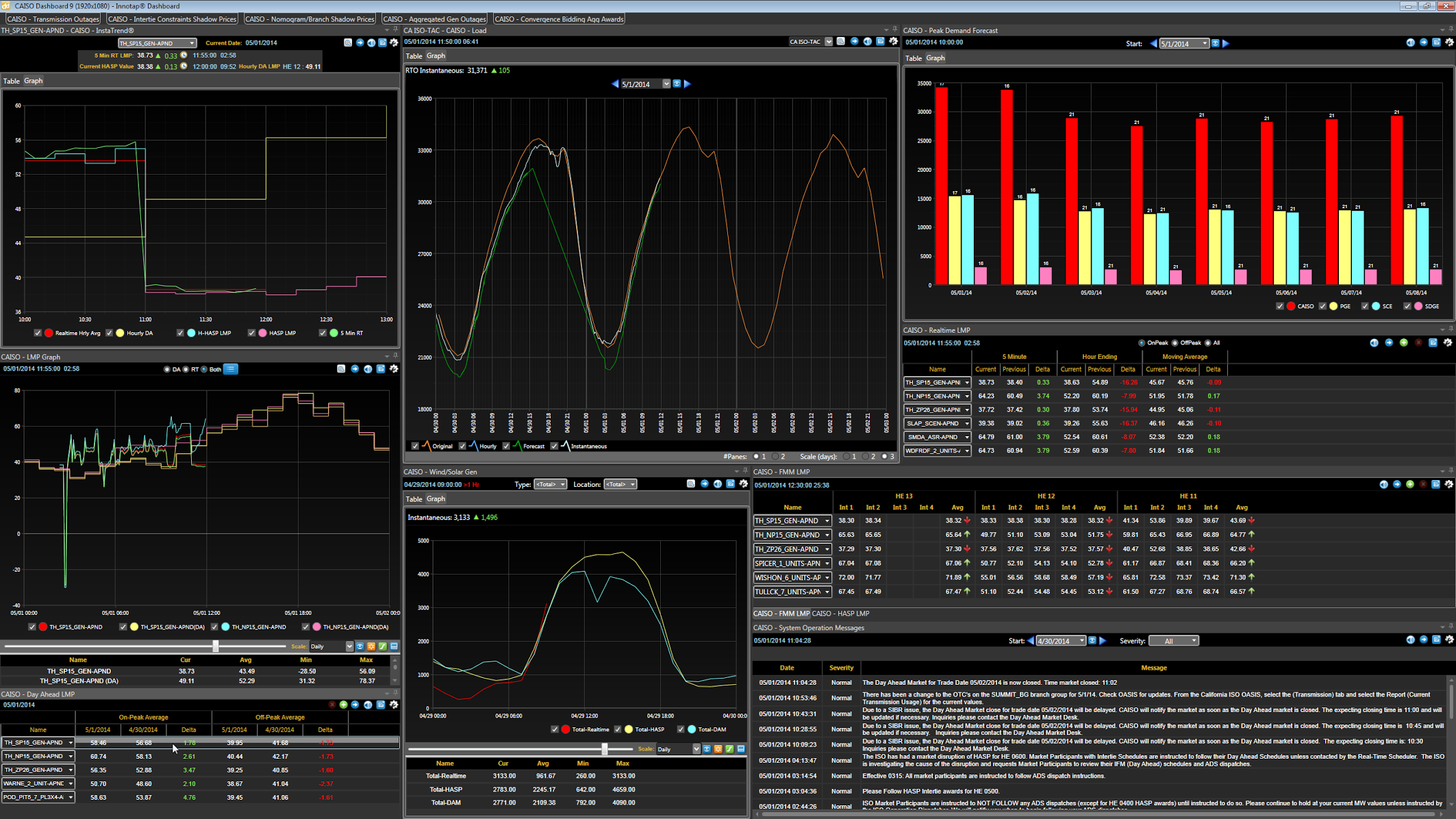Switch to CAISO - Transmission Outages tab
Screen dimensions: 1456x819
coord(53,19)
